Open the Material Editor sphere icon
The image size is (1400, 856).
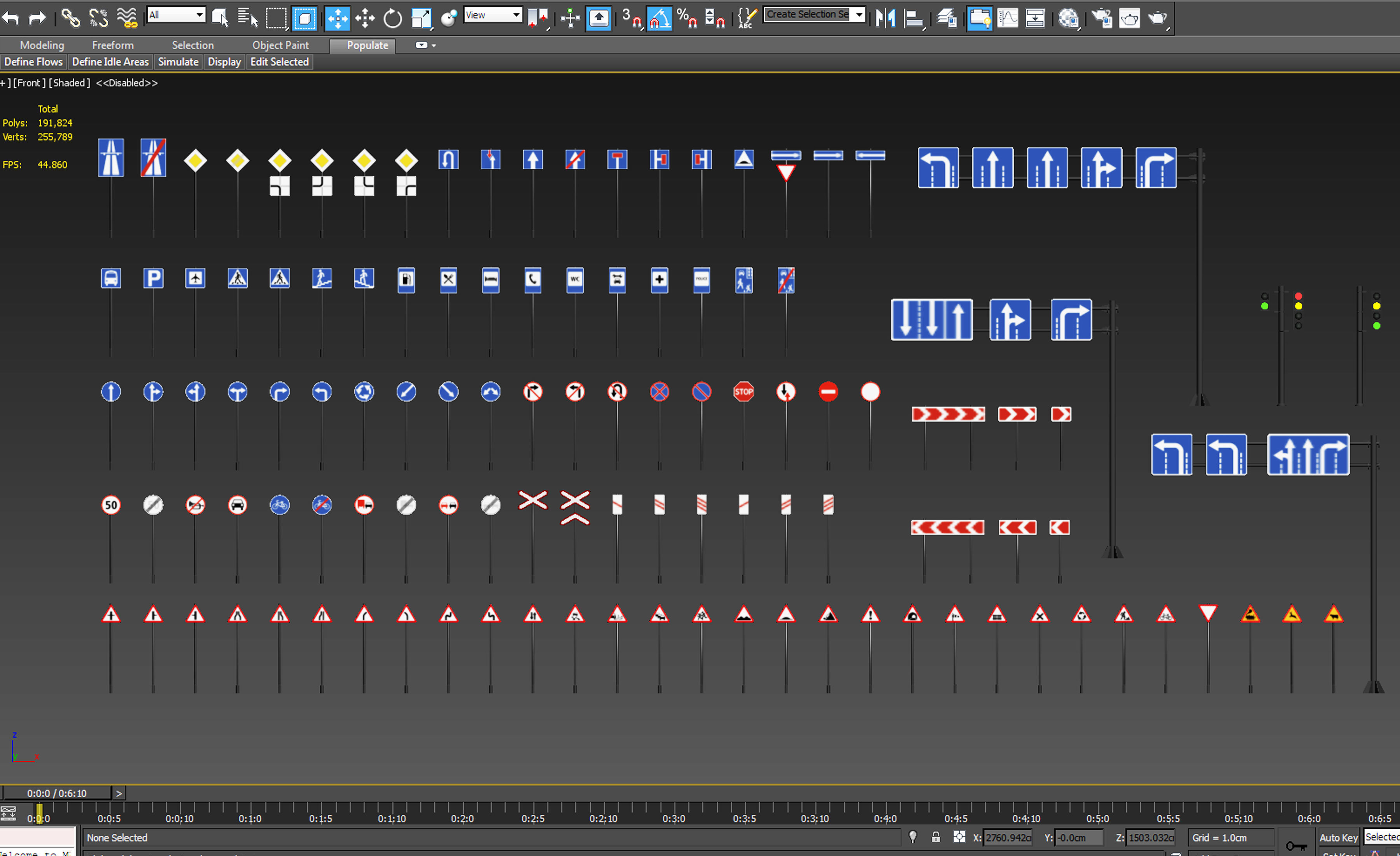coord(1069,18)
